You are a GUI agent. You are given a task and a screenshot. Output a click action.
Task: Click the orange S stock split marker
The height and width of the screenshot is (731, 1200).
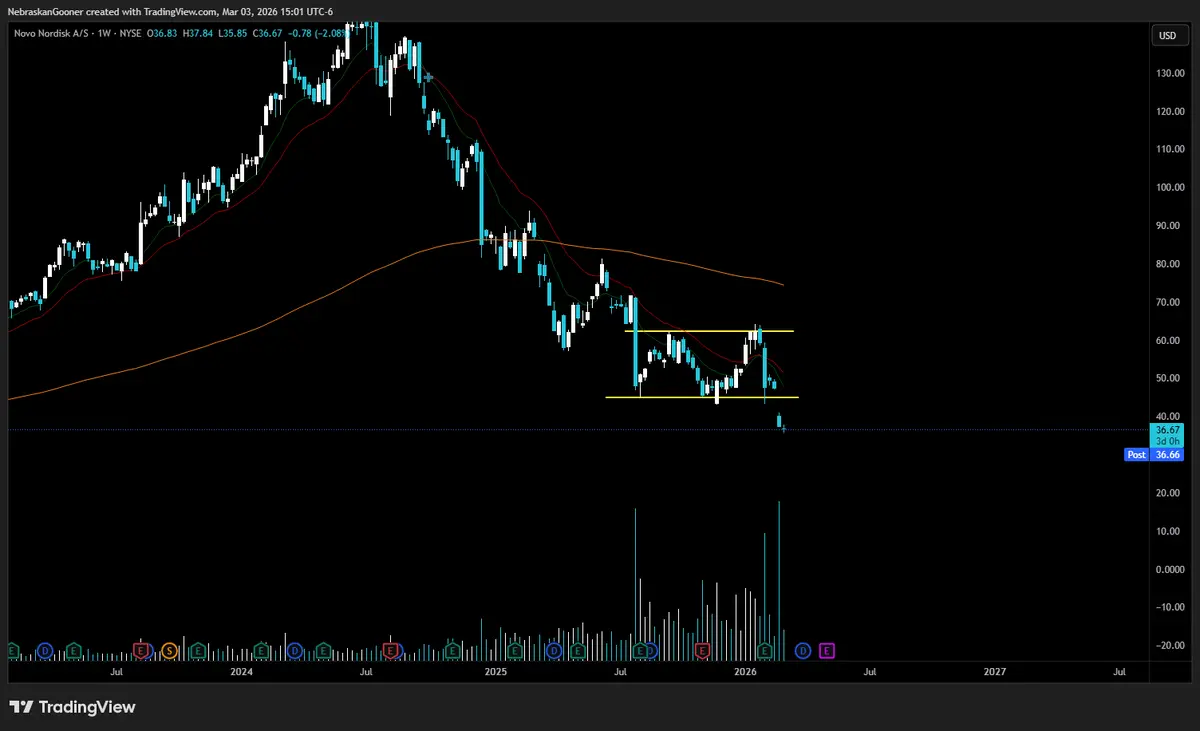[x=169, y=651]
